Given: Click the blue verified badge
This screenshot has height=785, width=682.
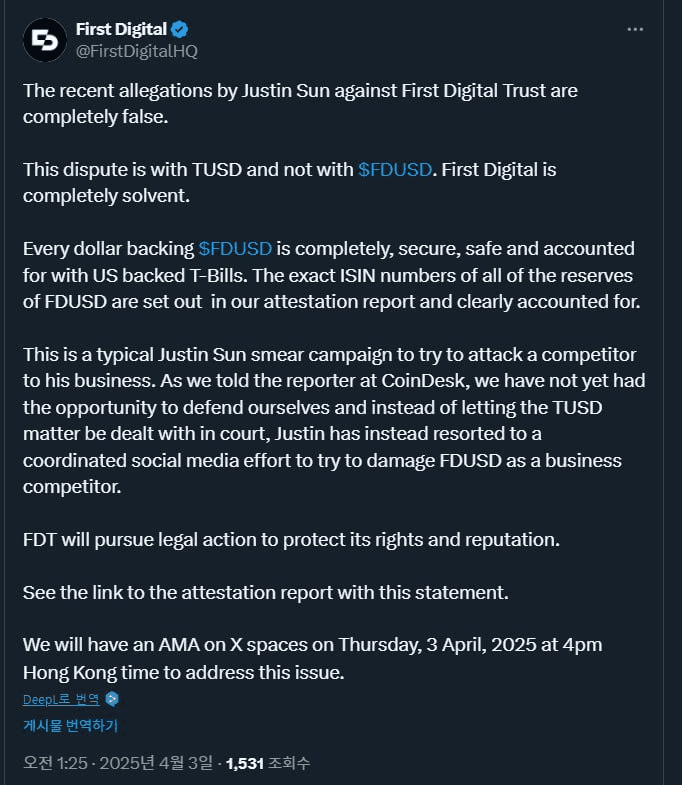Looking at the screenshot, I should tap(179, 30).
